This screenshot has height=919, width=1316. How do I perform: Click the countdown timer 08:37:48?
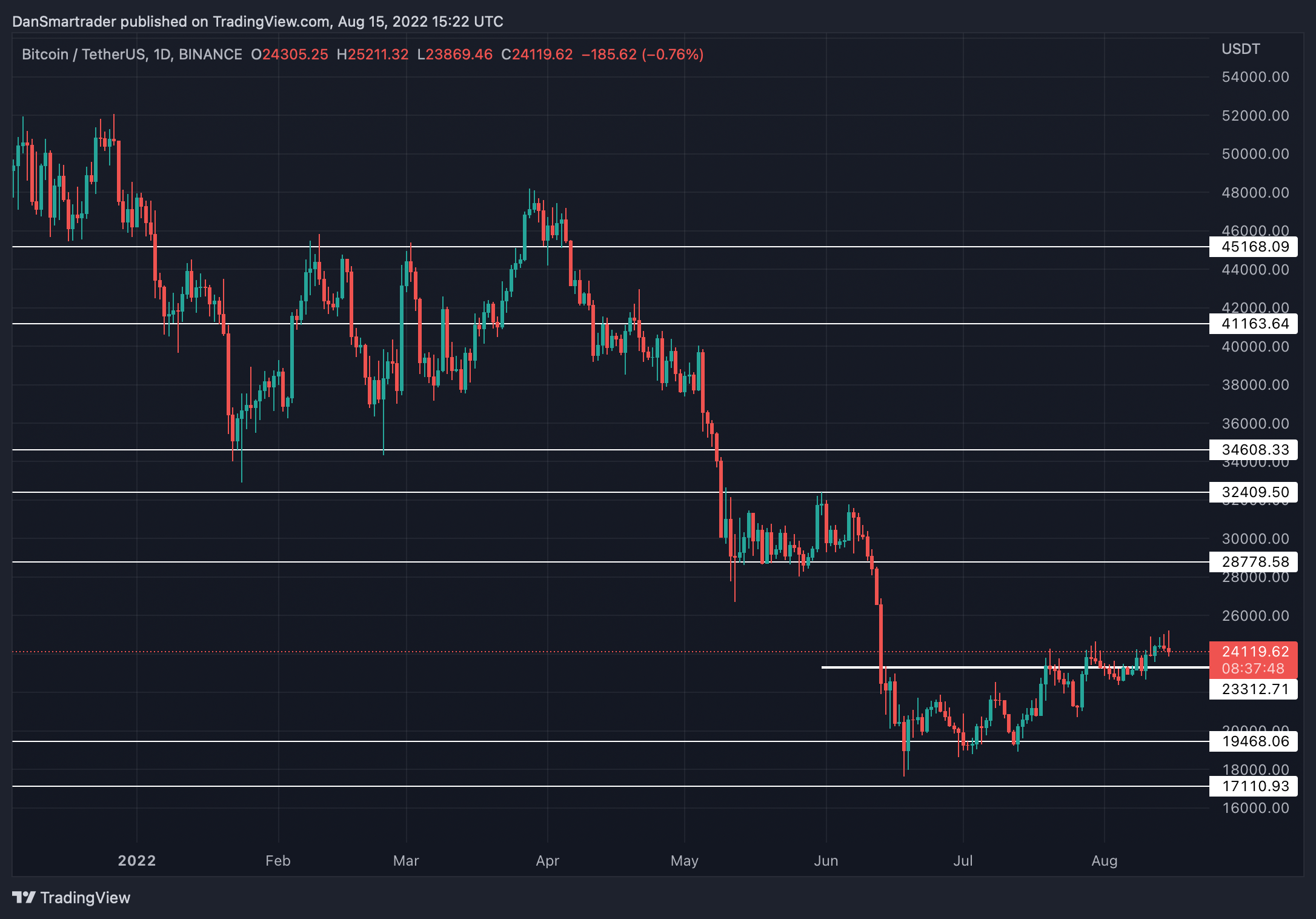point(1253,669)
